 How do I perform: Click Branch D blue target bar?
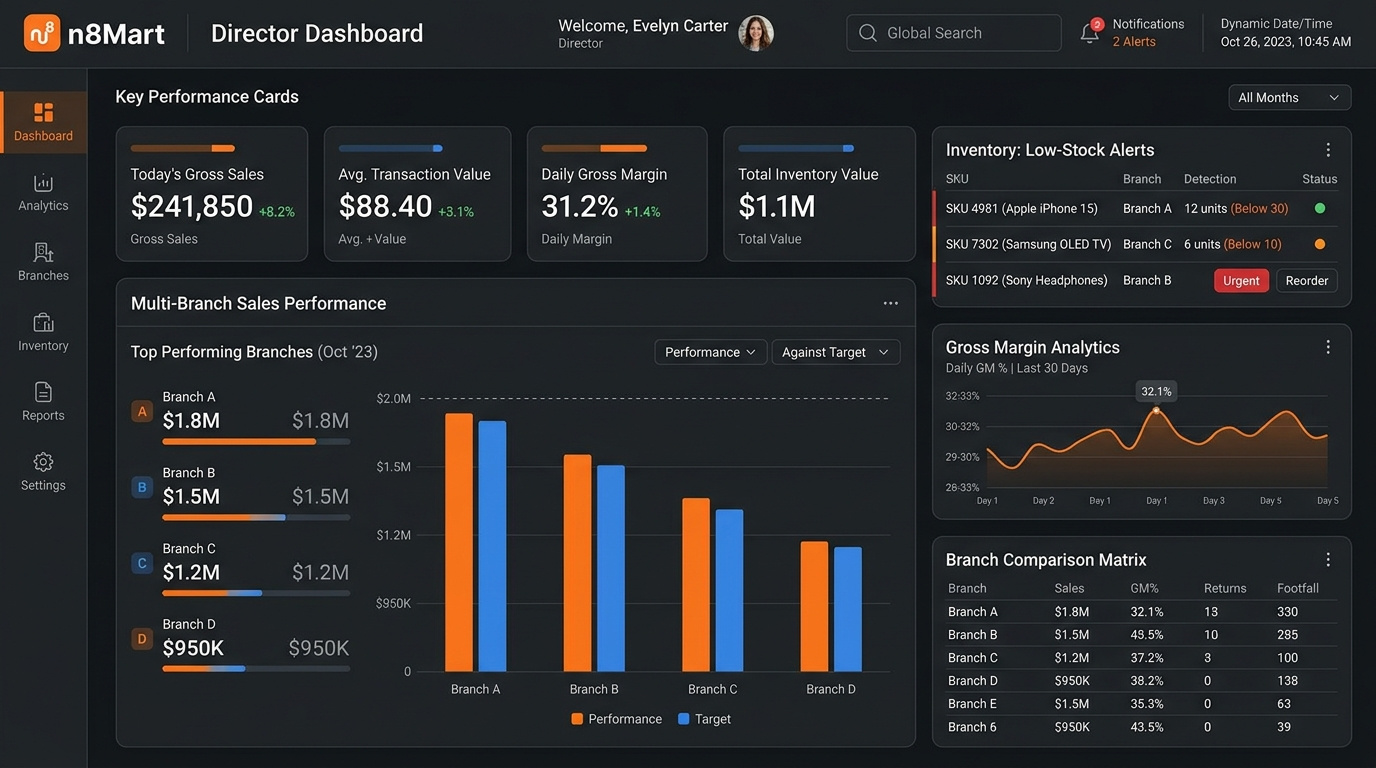(848, 609)
